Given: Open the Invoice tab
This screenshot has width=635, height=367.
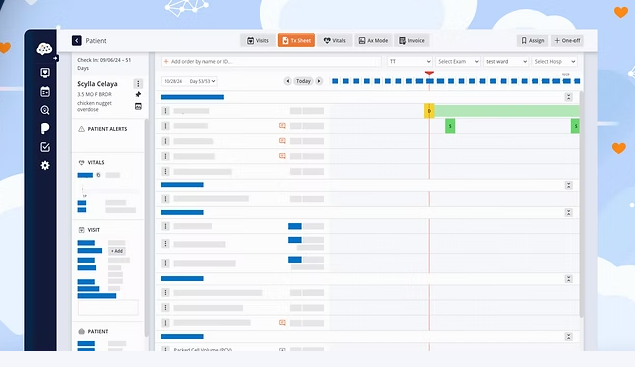Looking at the screenshot, I should [412, 41].
